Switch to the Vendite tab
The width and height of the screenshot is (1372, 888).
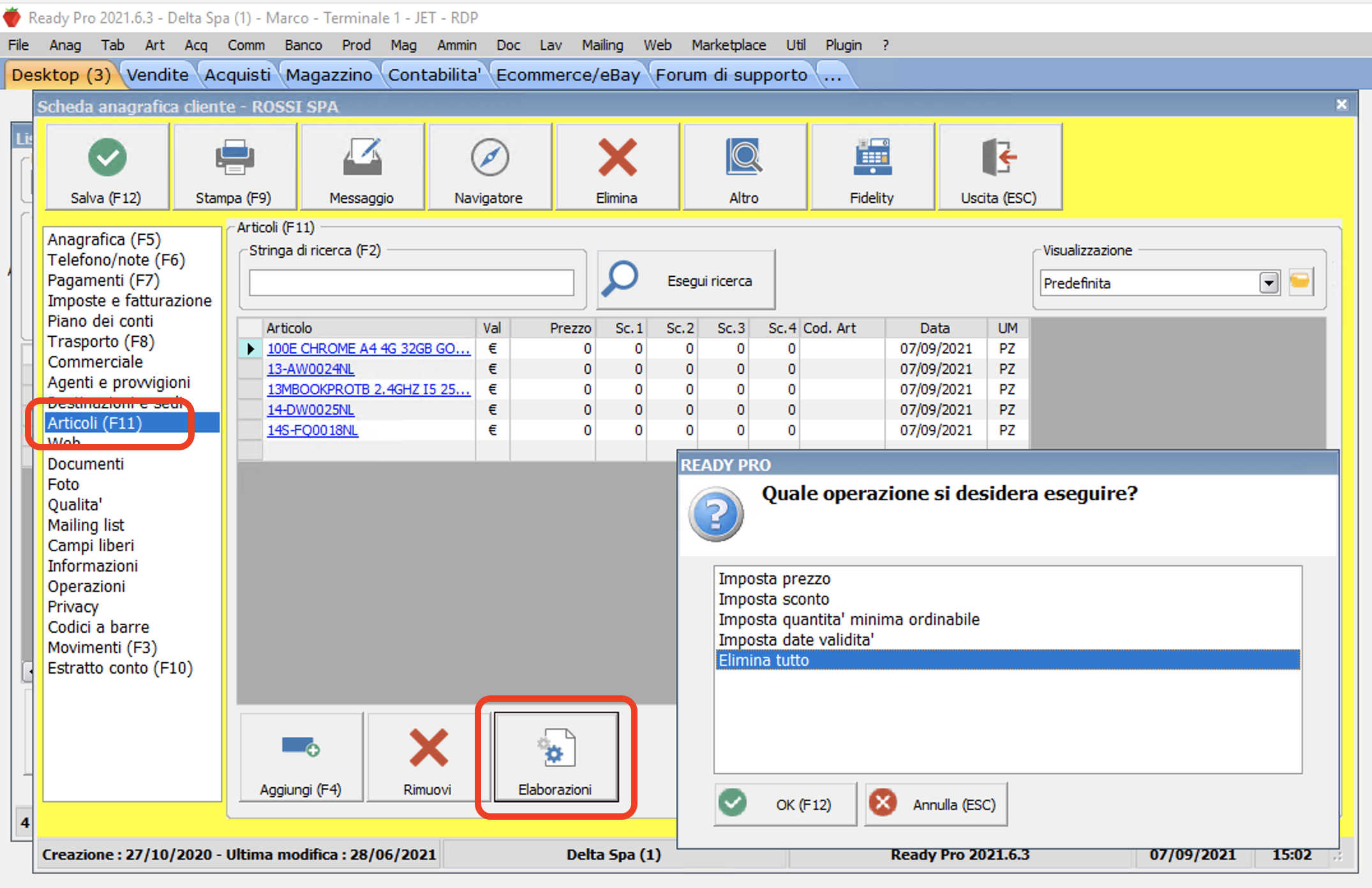[158, 75]
